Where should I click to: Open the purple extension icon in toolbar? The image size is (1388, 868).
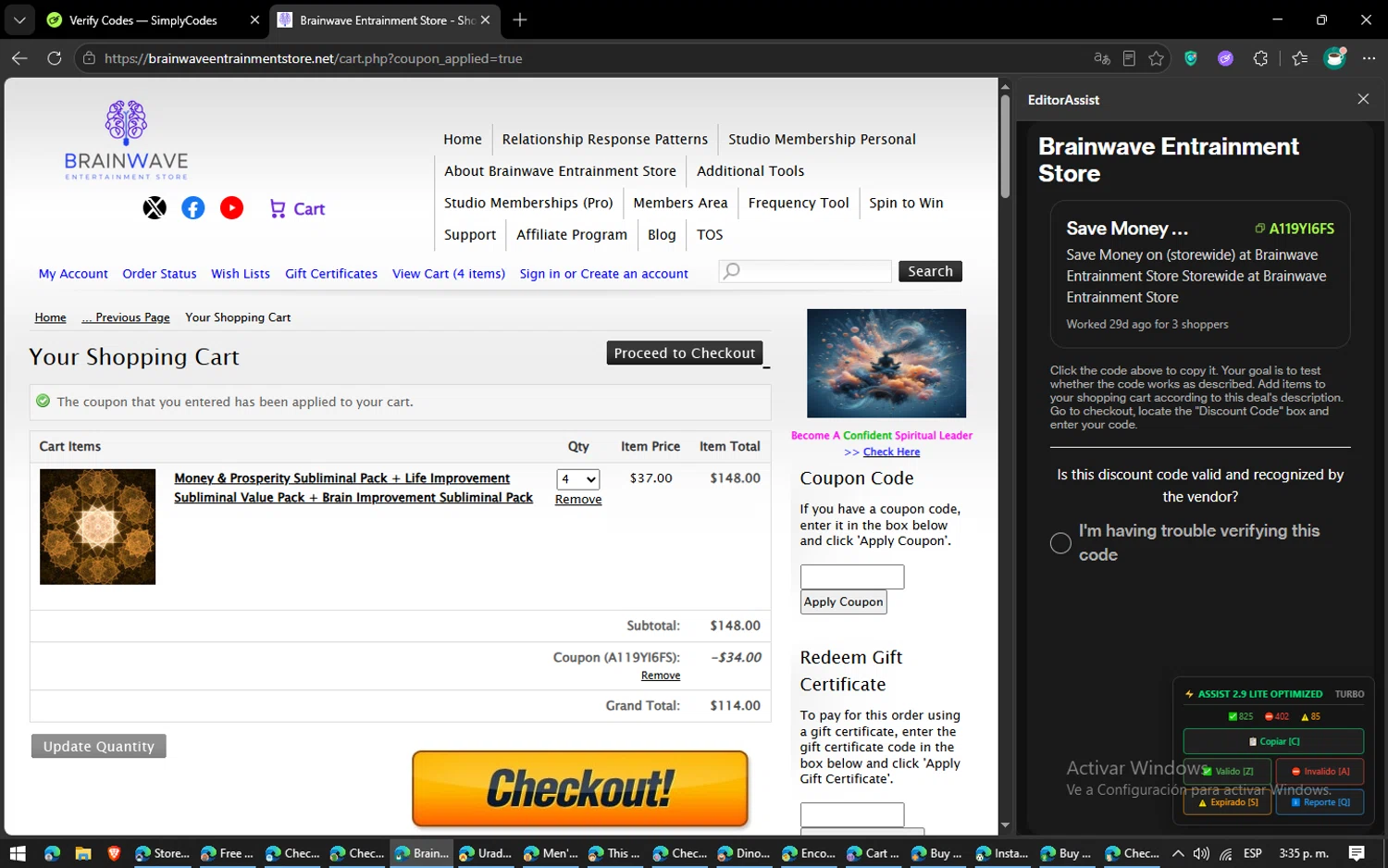(1225, 58)
